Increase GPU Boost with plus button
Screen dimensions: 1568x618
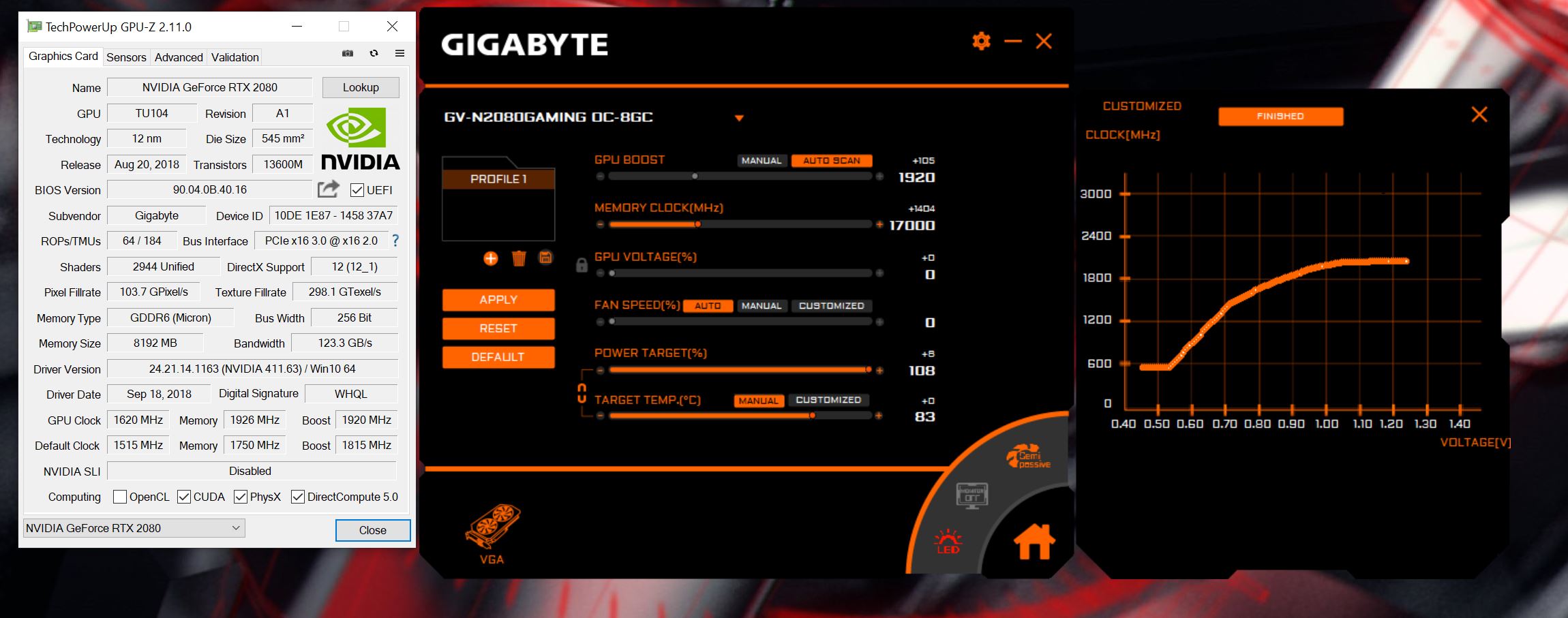pyautogui.click(x=879, y=176)
